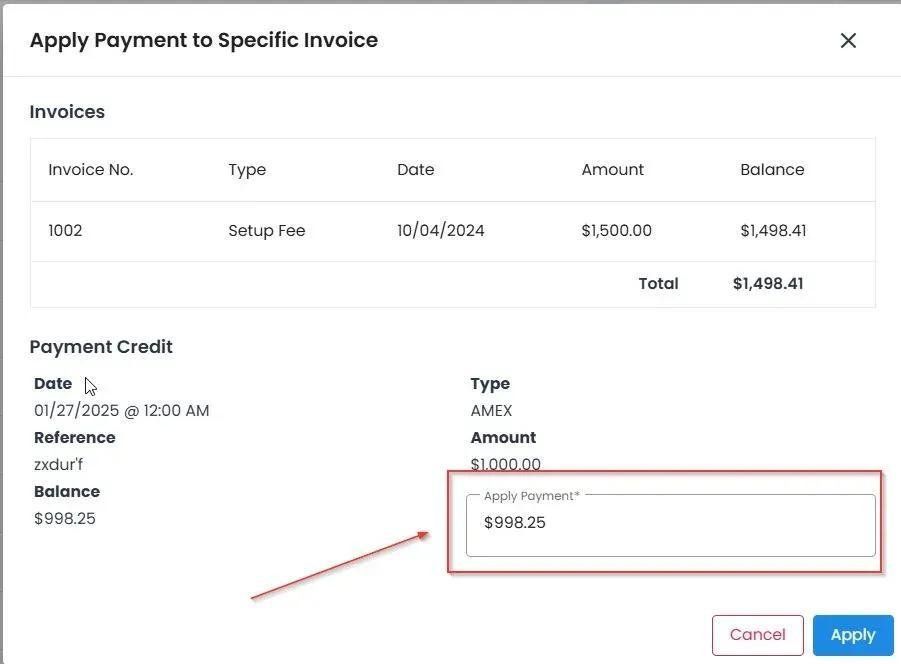Click the Type column header in invoices table

click(x=247, y=170)
